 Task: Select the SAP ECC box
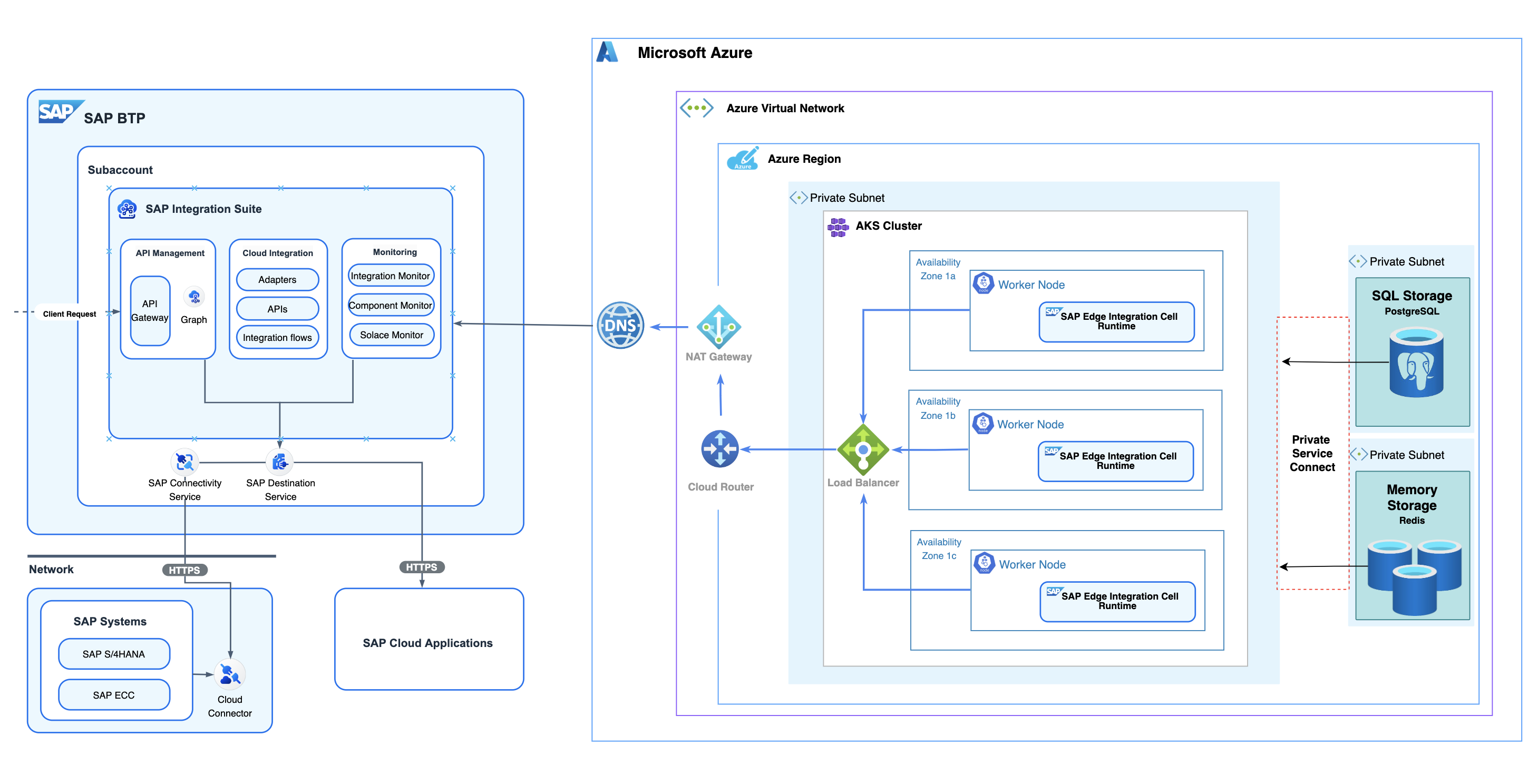pos(114,694)
